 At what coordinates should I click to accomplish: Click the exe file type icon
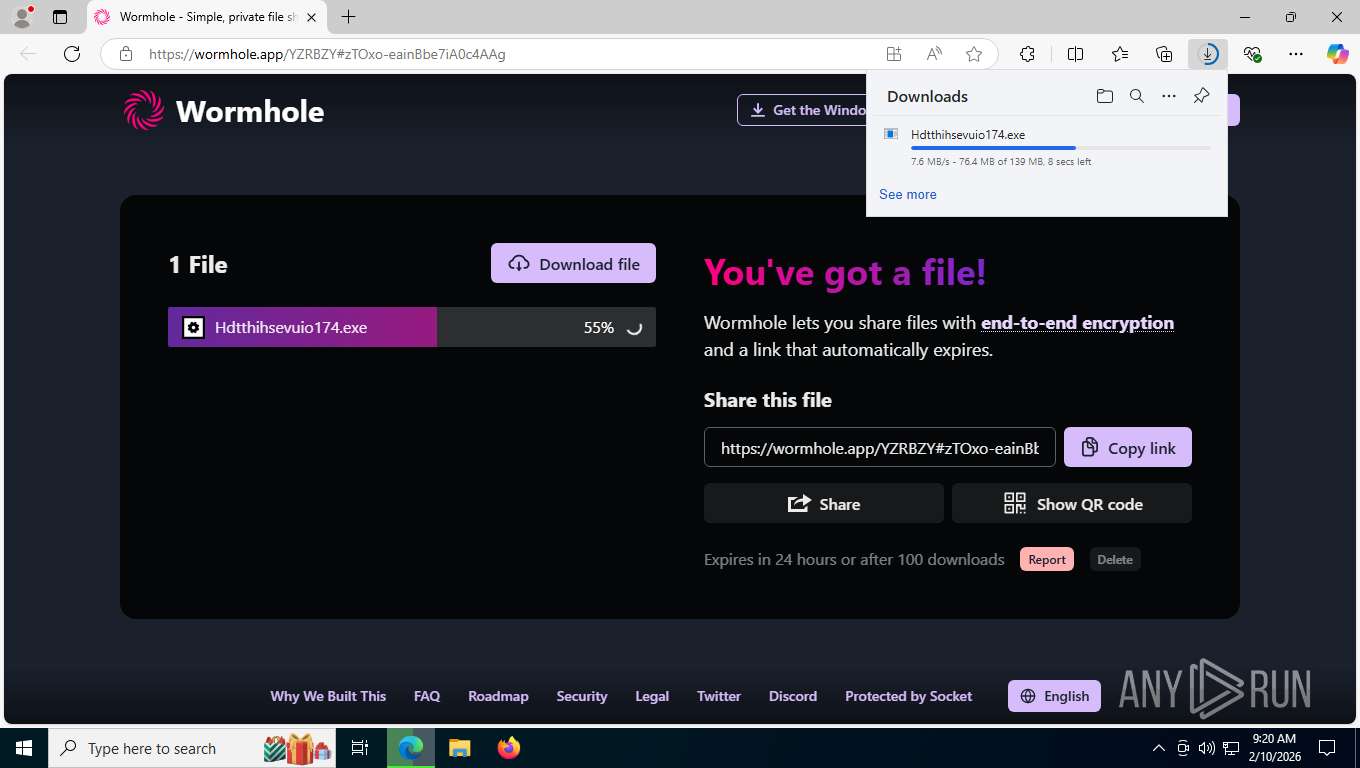193,327
